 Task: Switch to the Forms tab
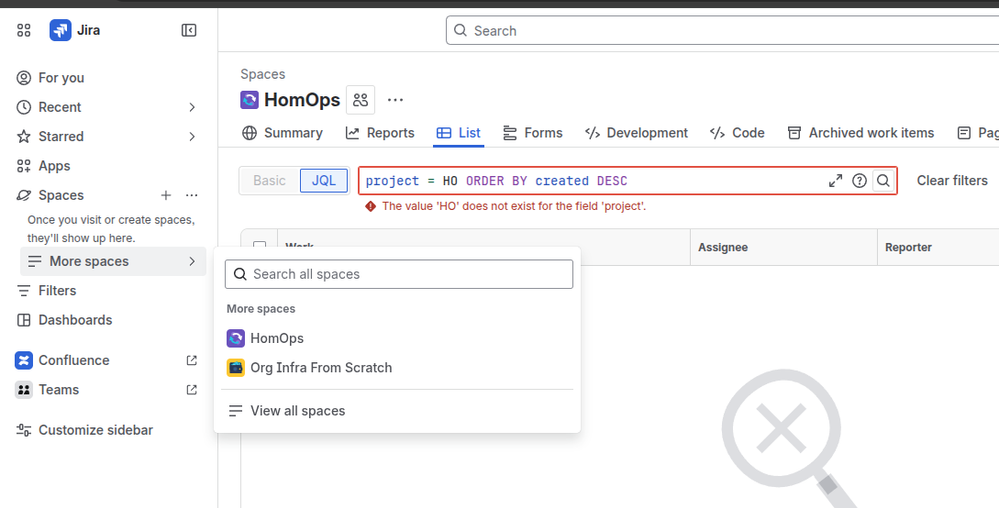533,133
